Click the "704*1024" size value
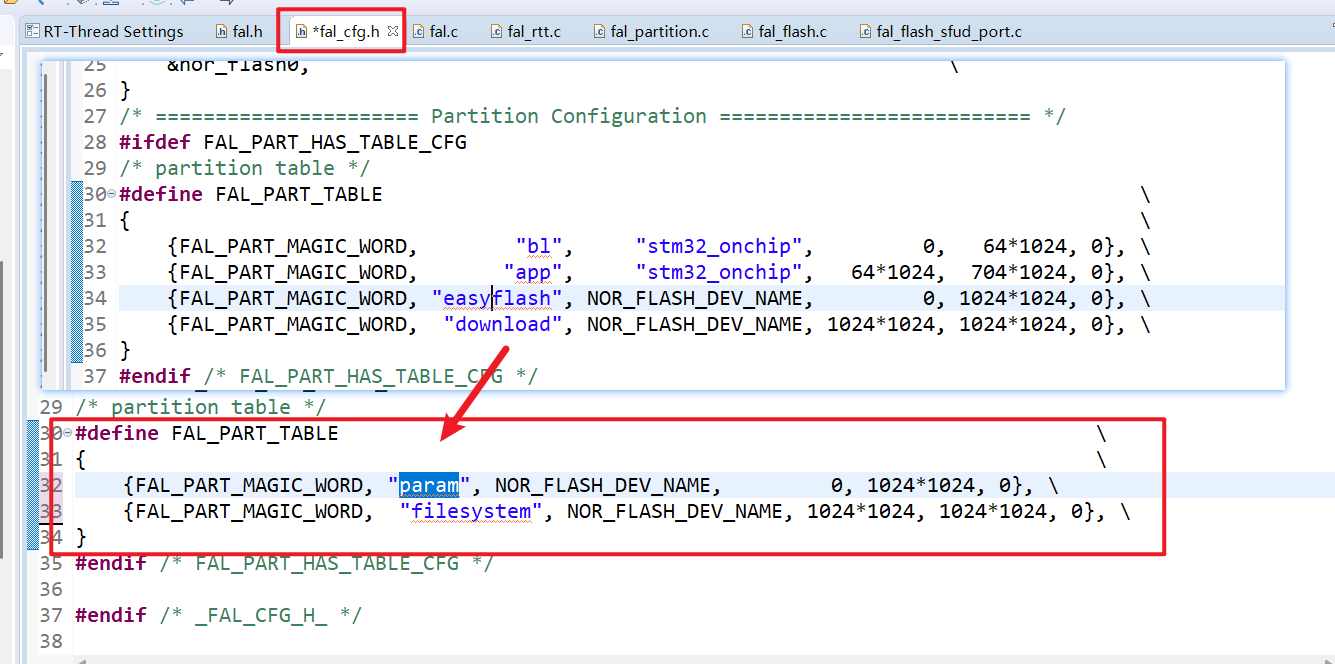Viewport: 1335px width, 664px height. tap(1019, 272)
